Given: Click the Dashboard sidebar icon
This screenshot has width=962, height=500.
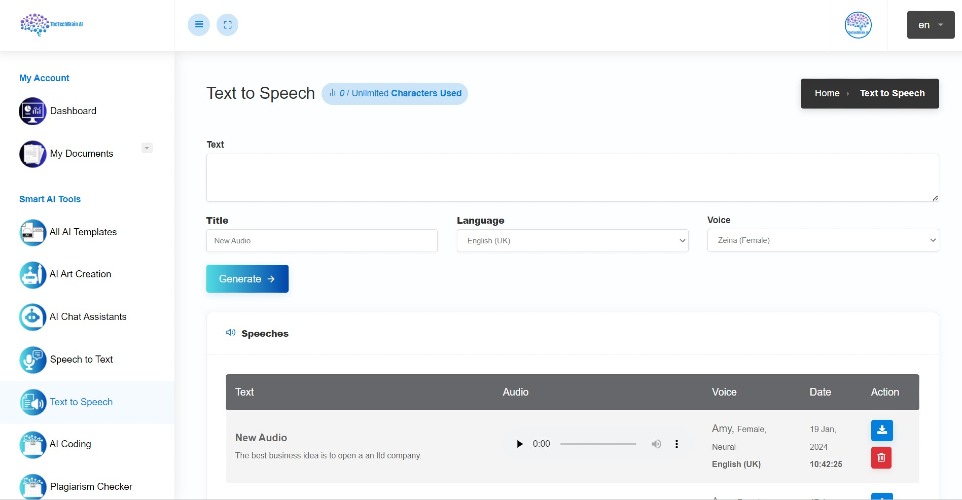Looking at the screenshot, I should pos(33,111).
